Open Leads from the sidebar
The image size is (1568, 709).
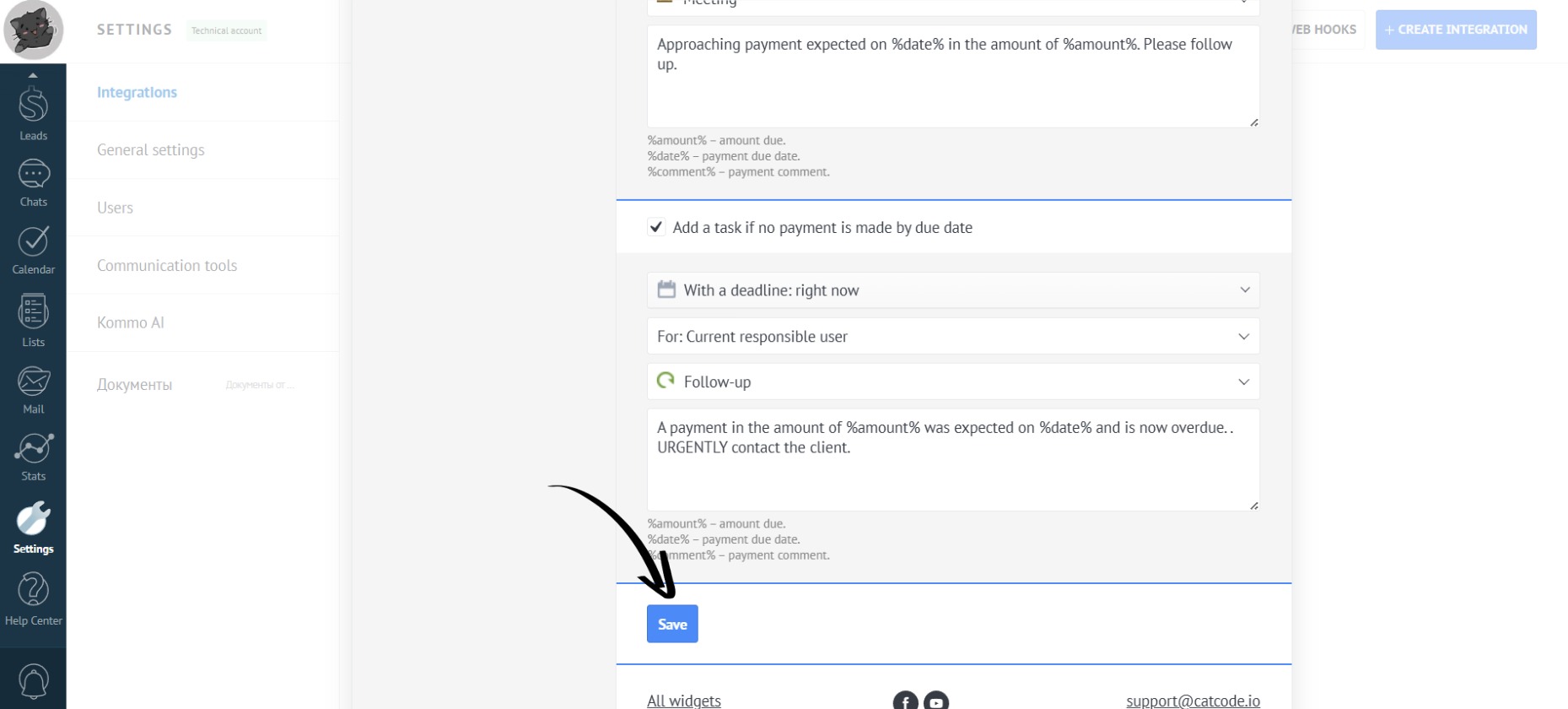pyautogui.click(x=33, y=111)
